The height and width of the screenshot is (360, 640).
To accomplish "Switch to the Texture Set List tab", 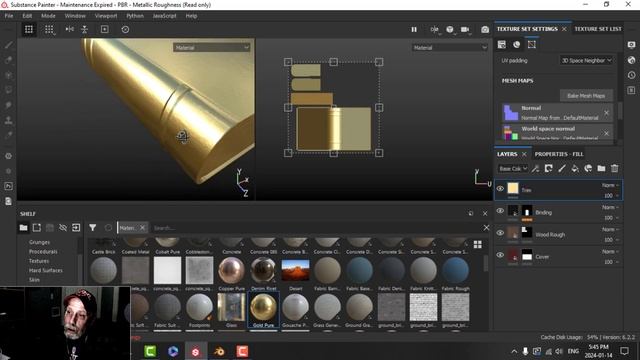I will 598,29.
